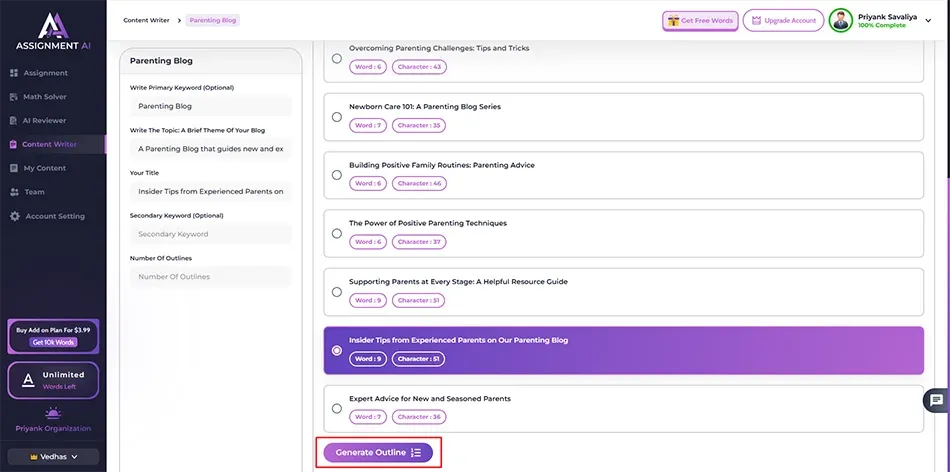The image size is (950, 472).
Task: Click the AI Reviewer sidebar icon
Action: 14,121
